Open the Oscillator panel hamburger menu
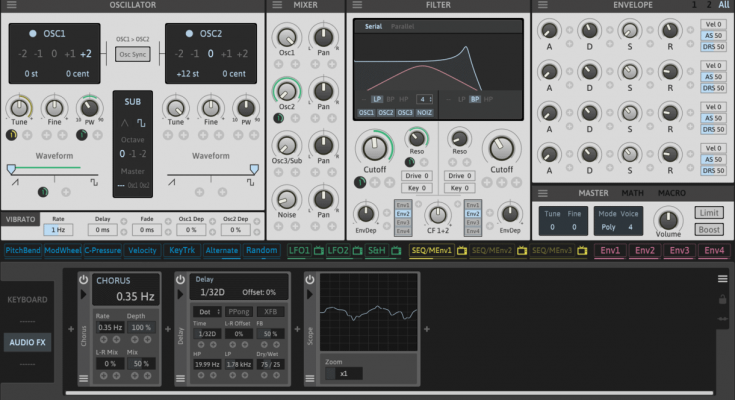 [11, 5]
